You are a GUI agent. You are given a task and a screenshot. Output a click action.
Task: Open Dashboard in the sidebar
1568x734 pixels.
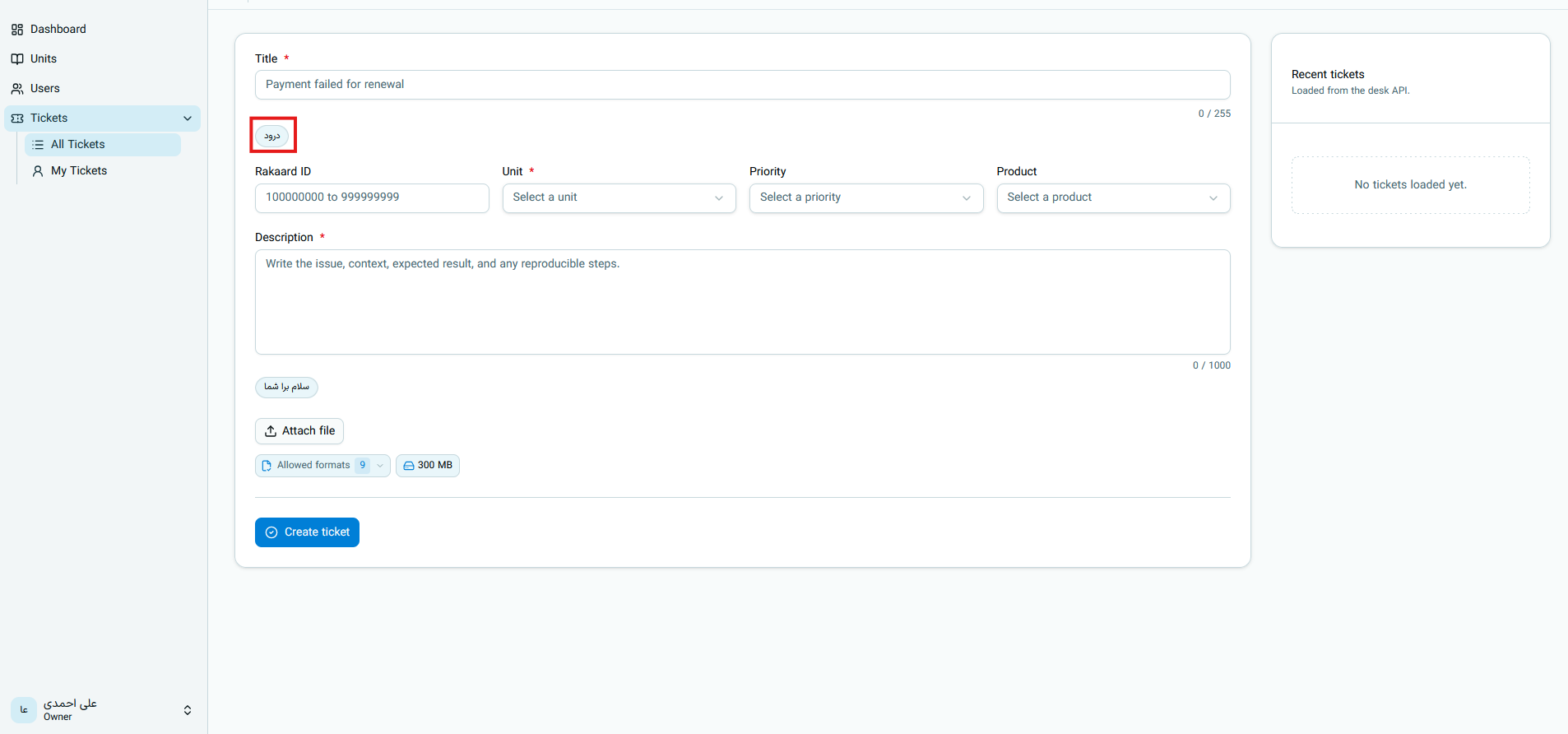coord(102,30)
